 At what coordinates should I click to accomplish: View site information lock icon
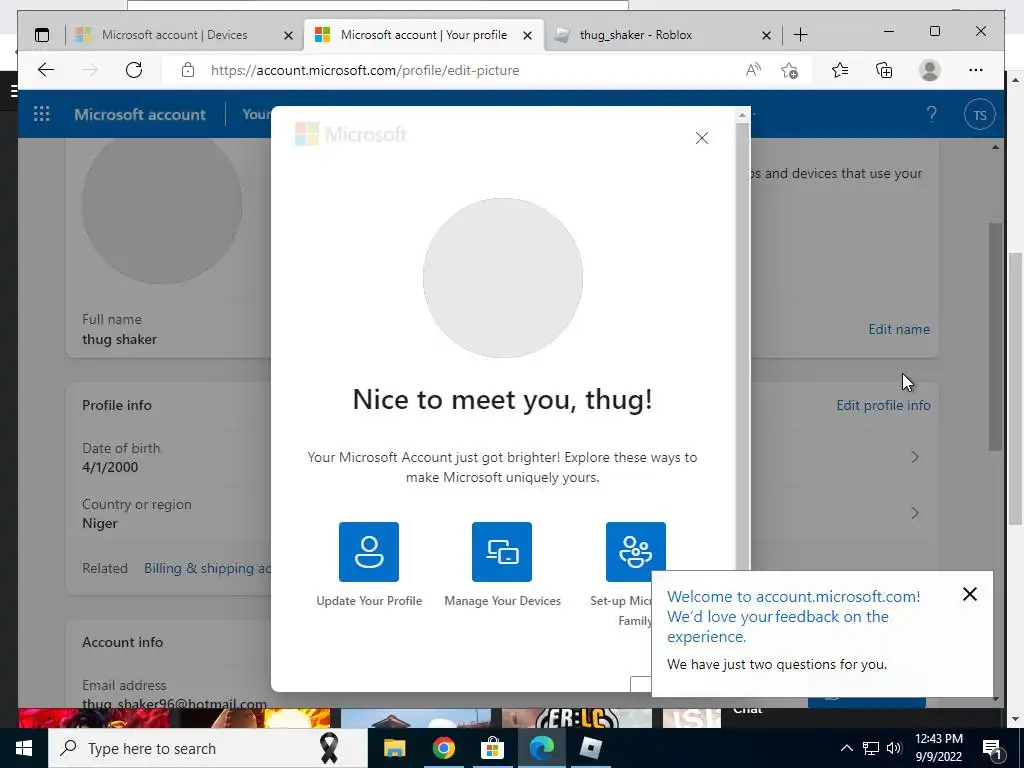pyautogui.click(x=188, y=70)
